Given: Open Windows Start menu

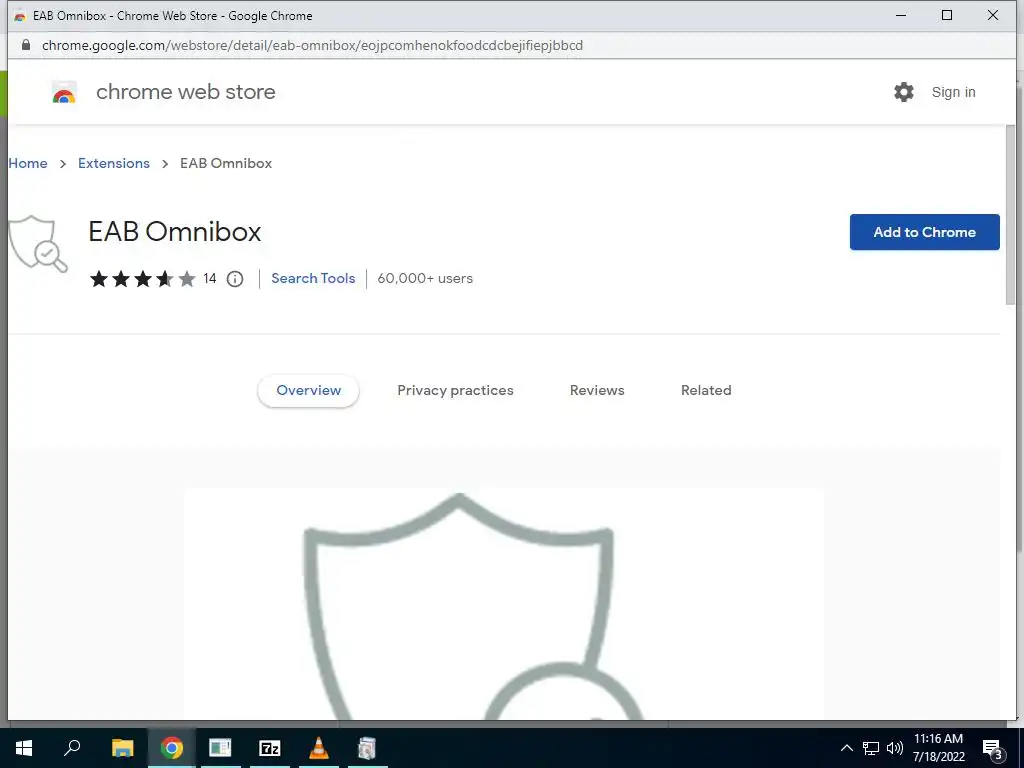Looking at the screenshot, I should 24,748.
